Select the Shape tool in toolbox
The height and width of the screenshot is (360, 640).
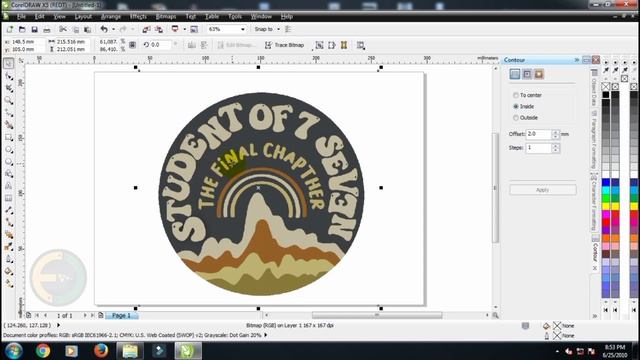pyautogui.click(x=9, y=76)
